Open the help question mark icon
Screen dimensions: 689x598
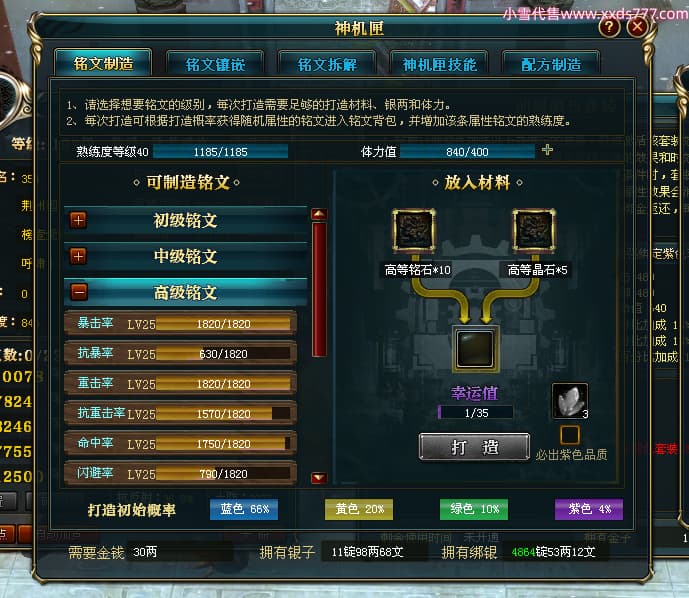pos(609,28)
